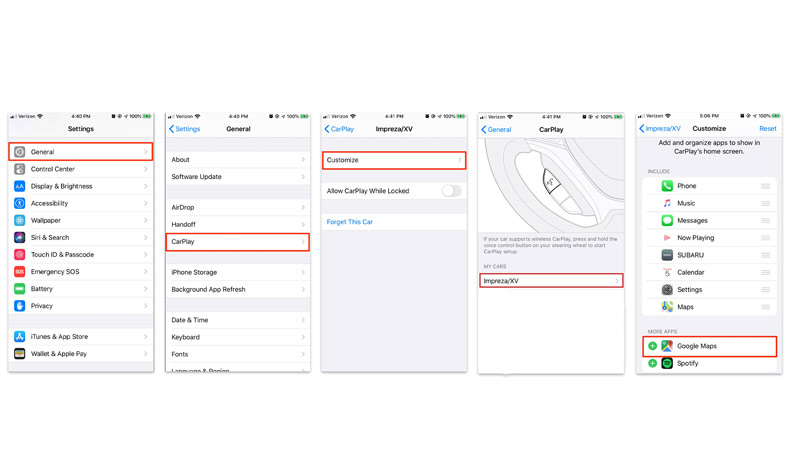
Task: Tap the Settings app icon in Customize
Action: 667,289
